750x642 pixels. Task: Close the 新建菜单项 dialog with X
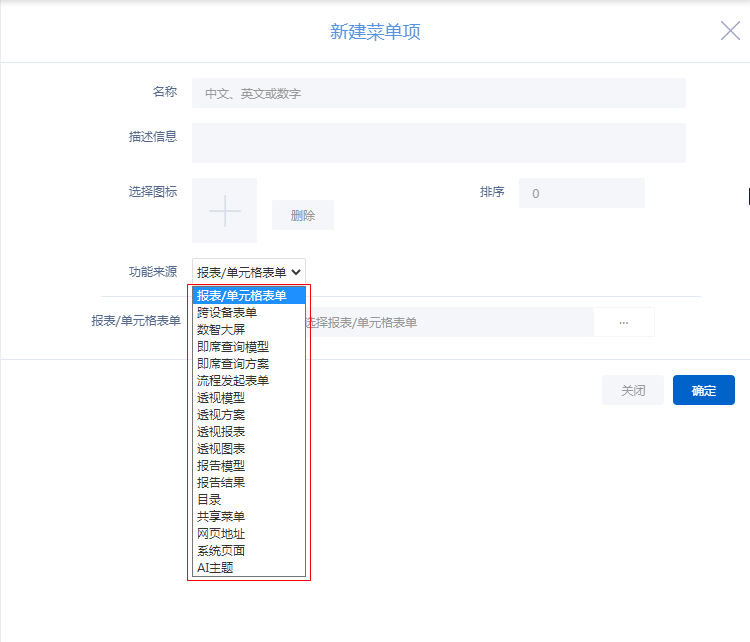coord(730,31)
